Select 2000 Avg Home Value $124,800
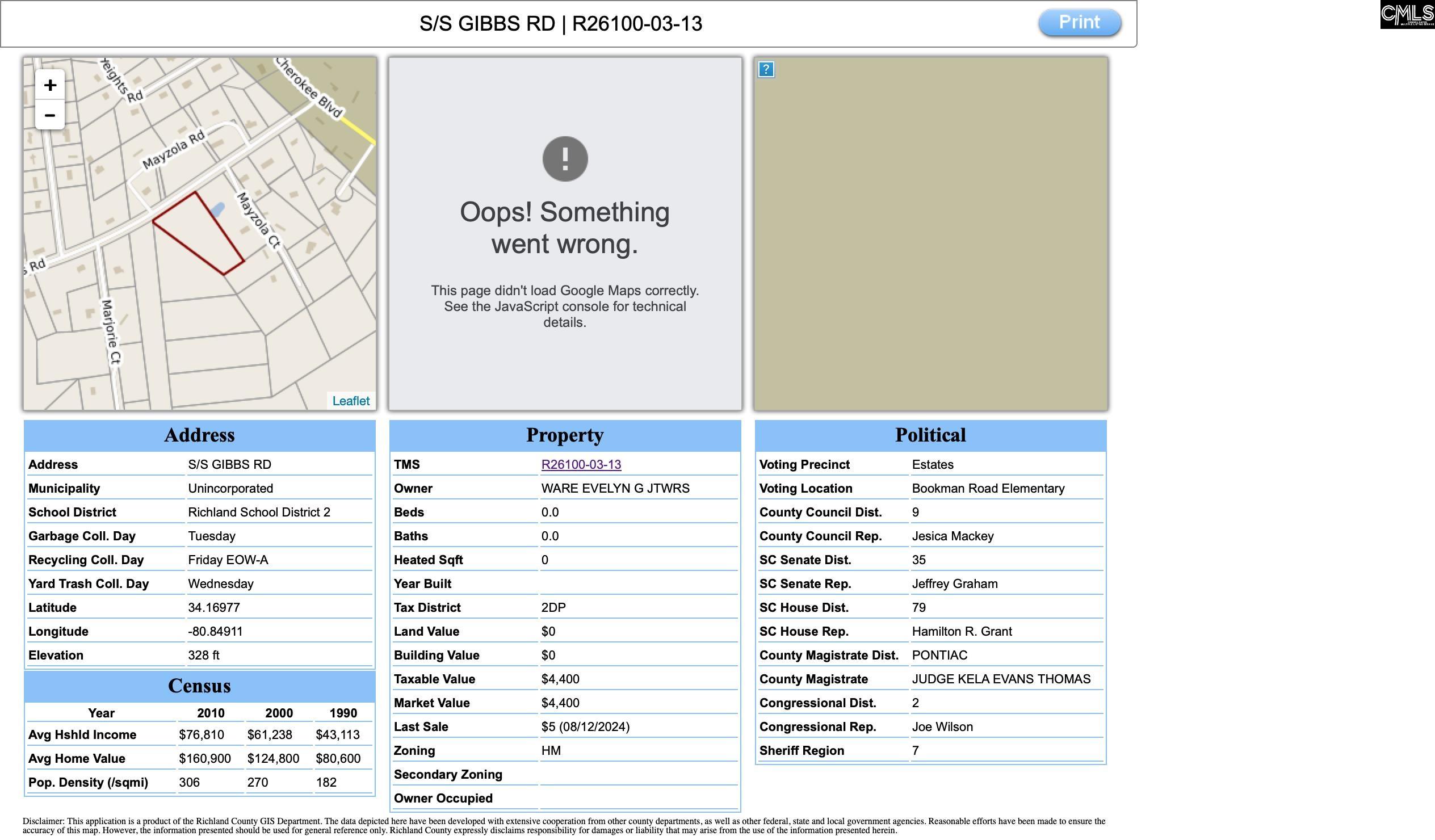The width and height of the screenshot is (1435, 840). (274, 759)
